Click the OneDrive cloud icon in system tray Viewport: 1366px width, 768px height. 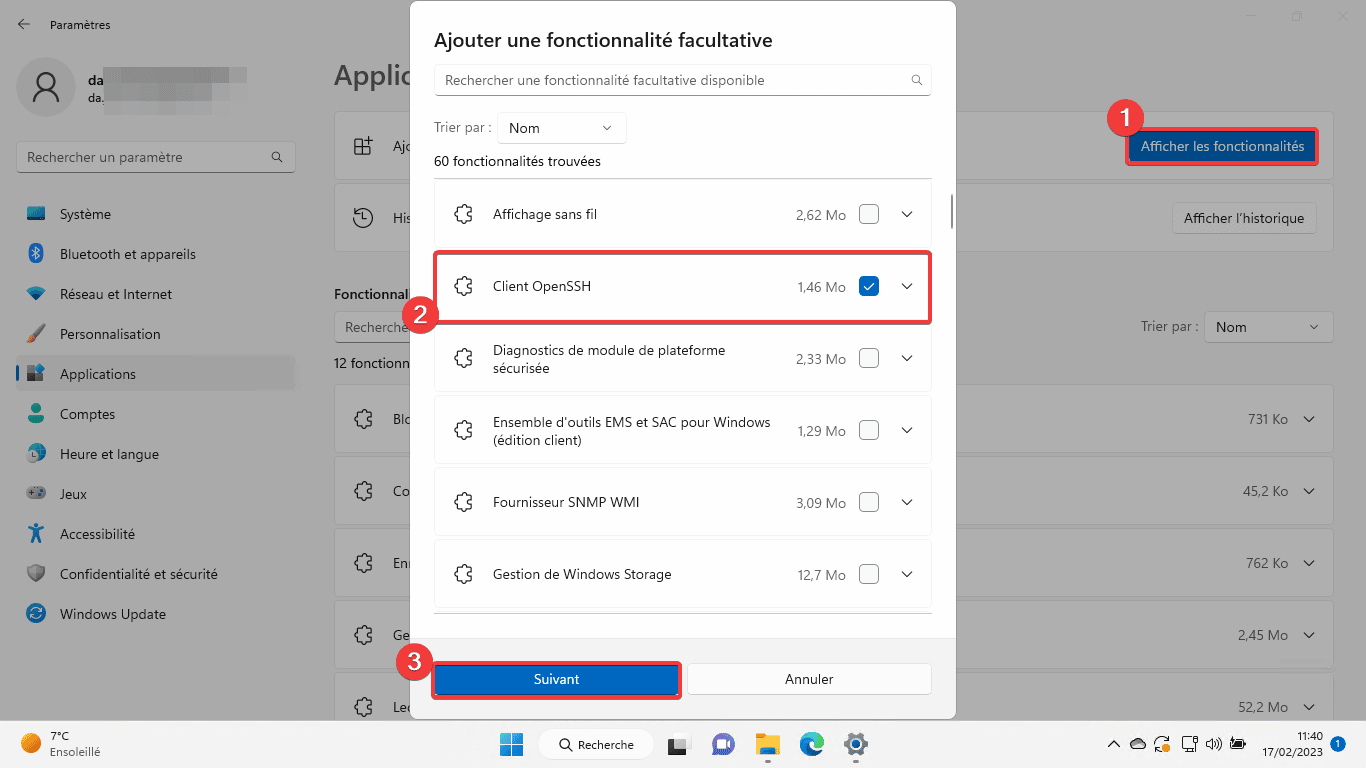pyautogui.click(x=1137, y=744)
